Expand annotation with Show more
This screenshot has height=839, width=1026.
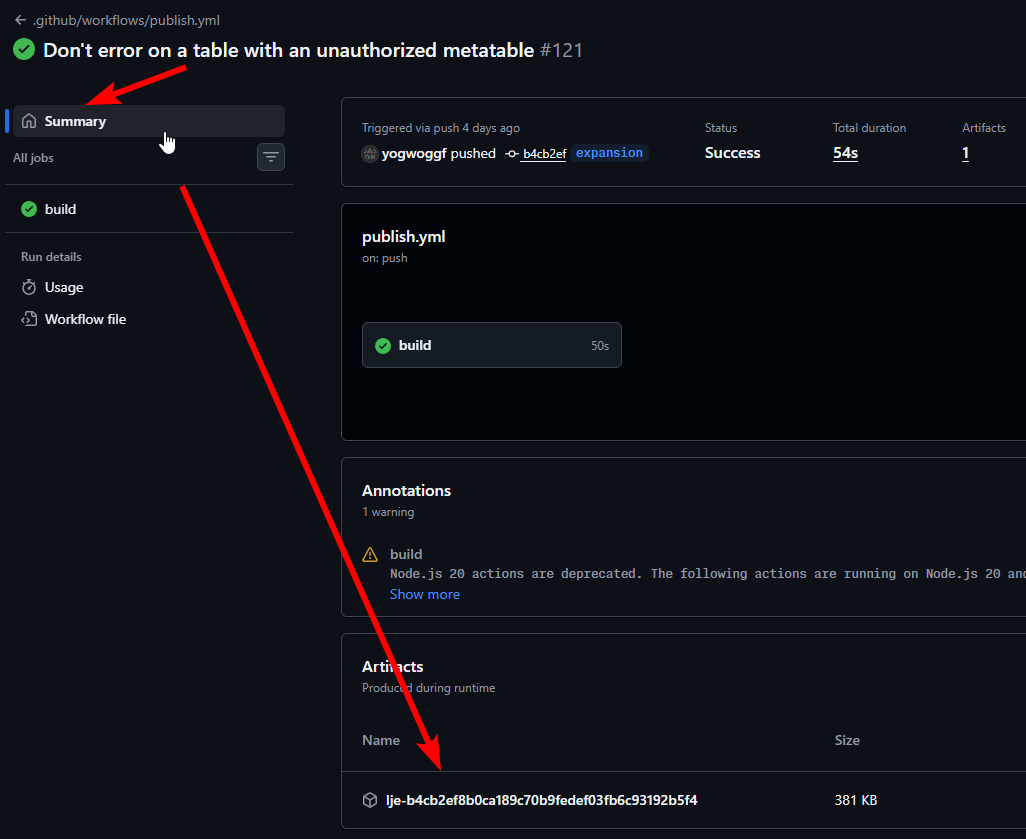tap(425, 594)
